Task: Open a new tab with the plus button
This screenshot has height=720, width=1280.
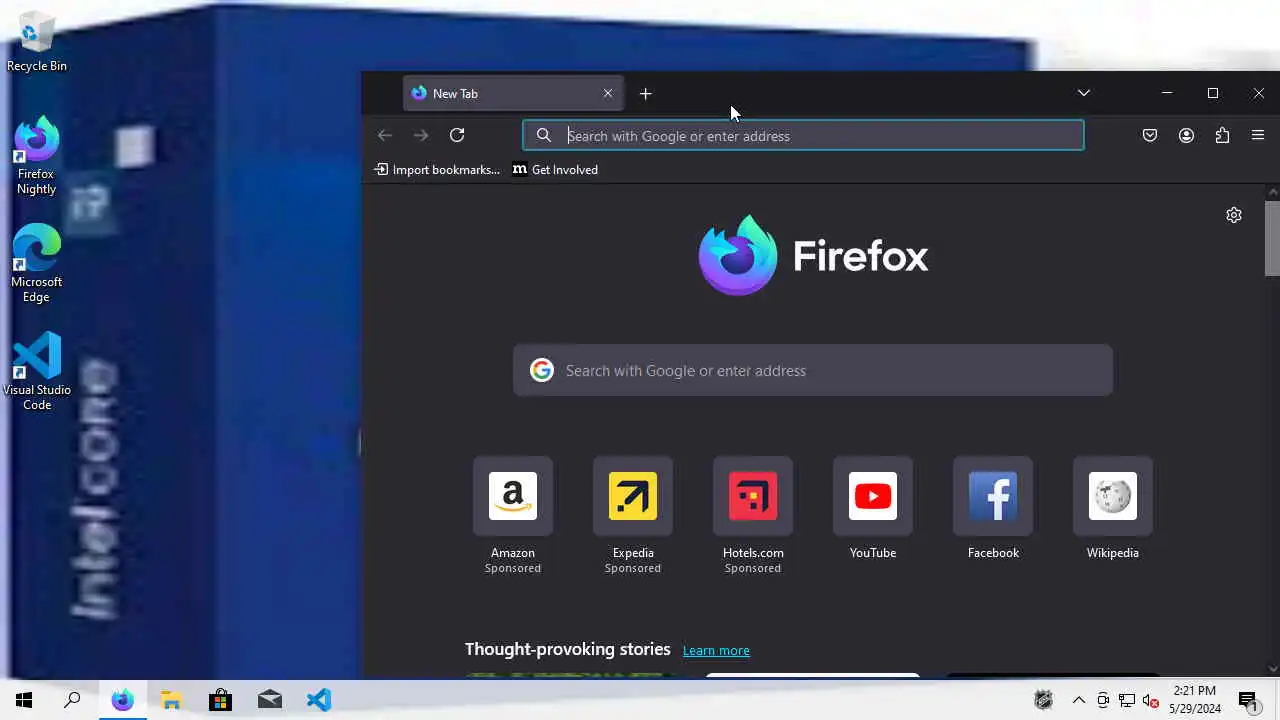Action: pos(646,93)
